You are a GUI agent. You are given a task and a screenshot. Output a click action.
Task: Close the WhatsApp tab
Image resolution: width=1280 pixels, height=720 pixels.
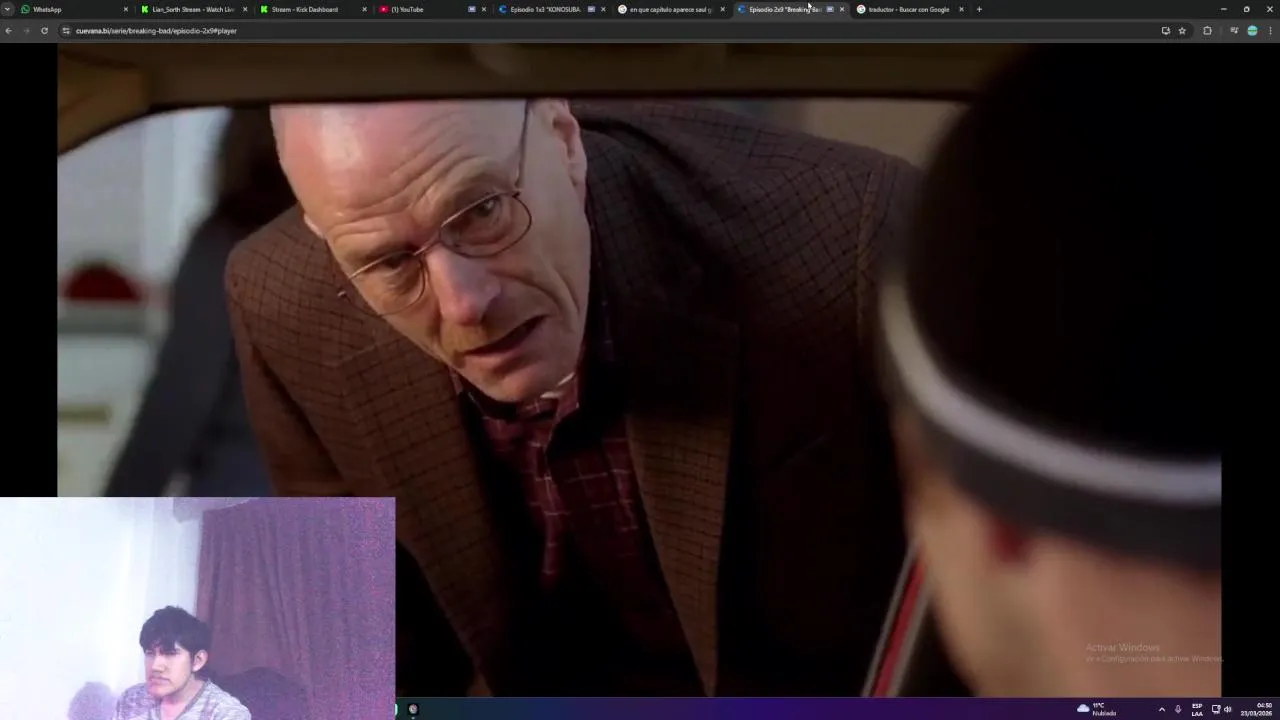point(126,9)
